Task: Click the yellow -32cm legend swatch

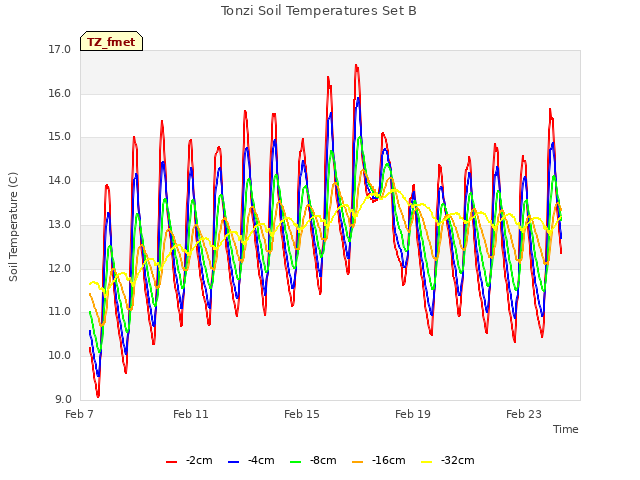Action: [427, 462]
